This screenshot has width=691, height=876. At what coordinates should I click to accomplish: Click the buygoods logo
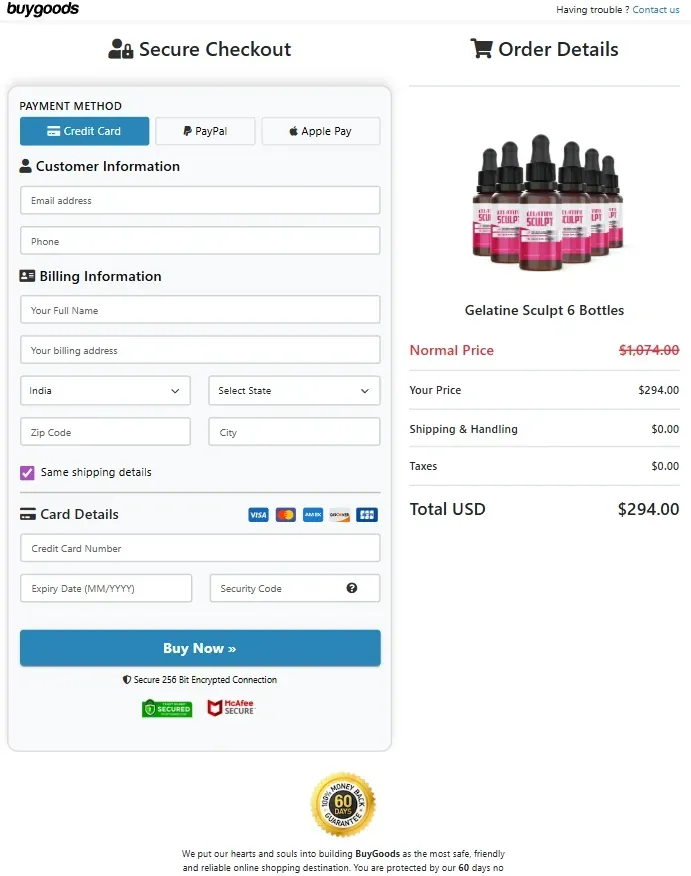coord(42,9)
